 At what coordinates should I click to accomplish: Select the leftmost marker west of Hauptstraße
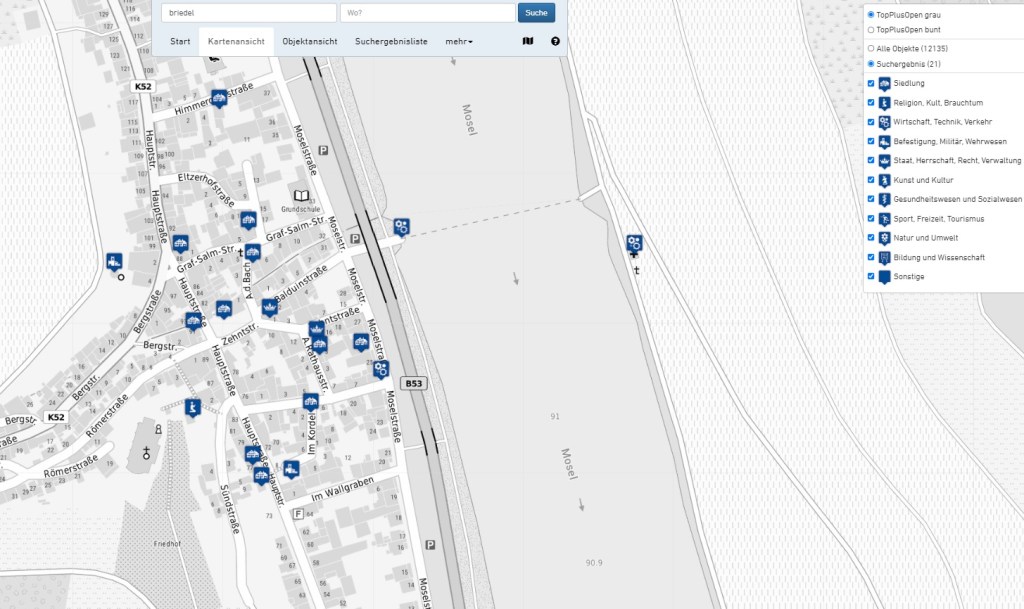click(x=114, y=262)
